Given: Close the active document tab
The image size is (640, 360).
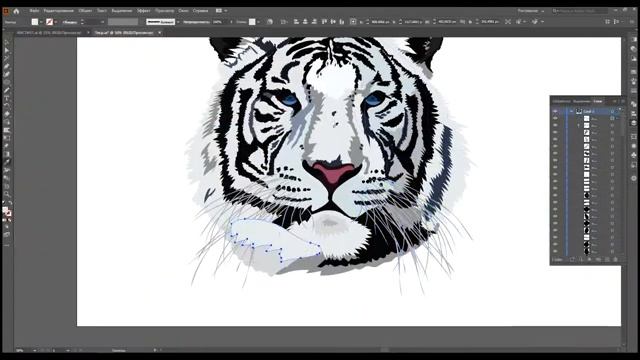Looking at the screenshot, I should coord(160,32).
